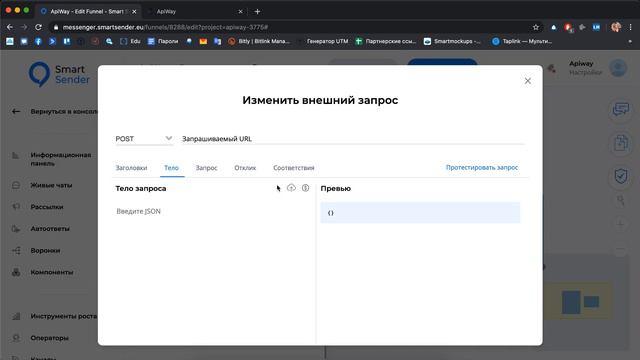Open the Facebook bookmark icon

click(38, 41)
